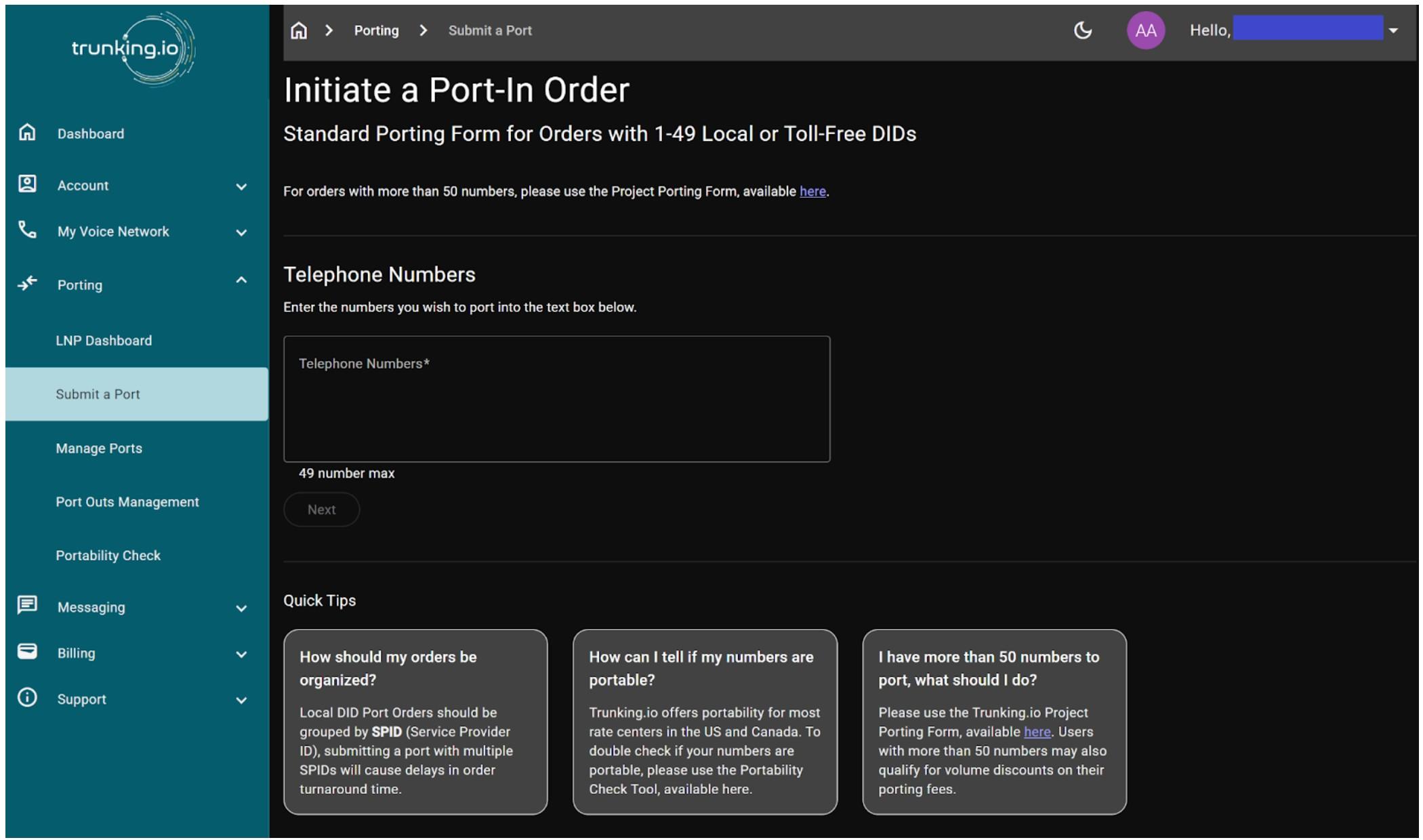
Task: Click the Dashboard house icon
Action: tap(27, 132)
